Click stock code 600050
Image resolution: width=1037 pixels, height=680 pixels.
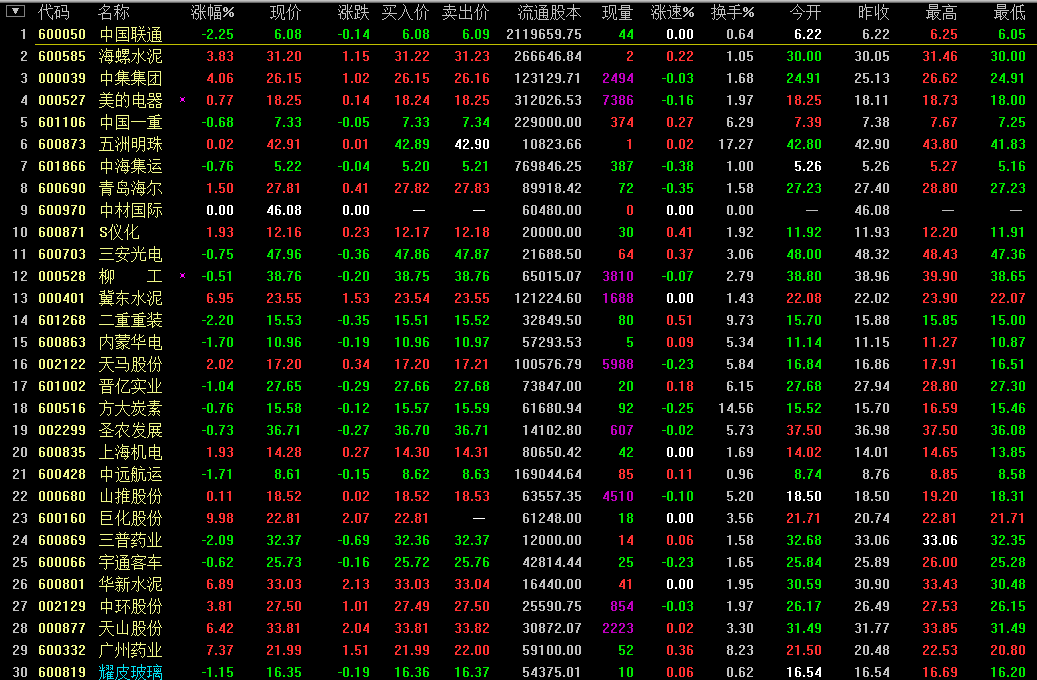tap(62, 34)
